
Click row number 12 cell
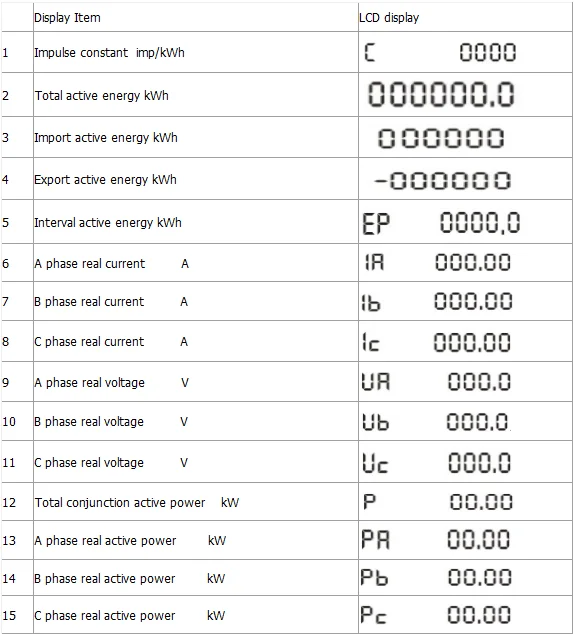[x=17, y=501]
